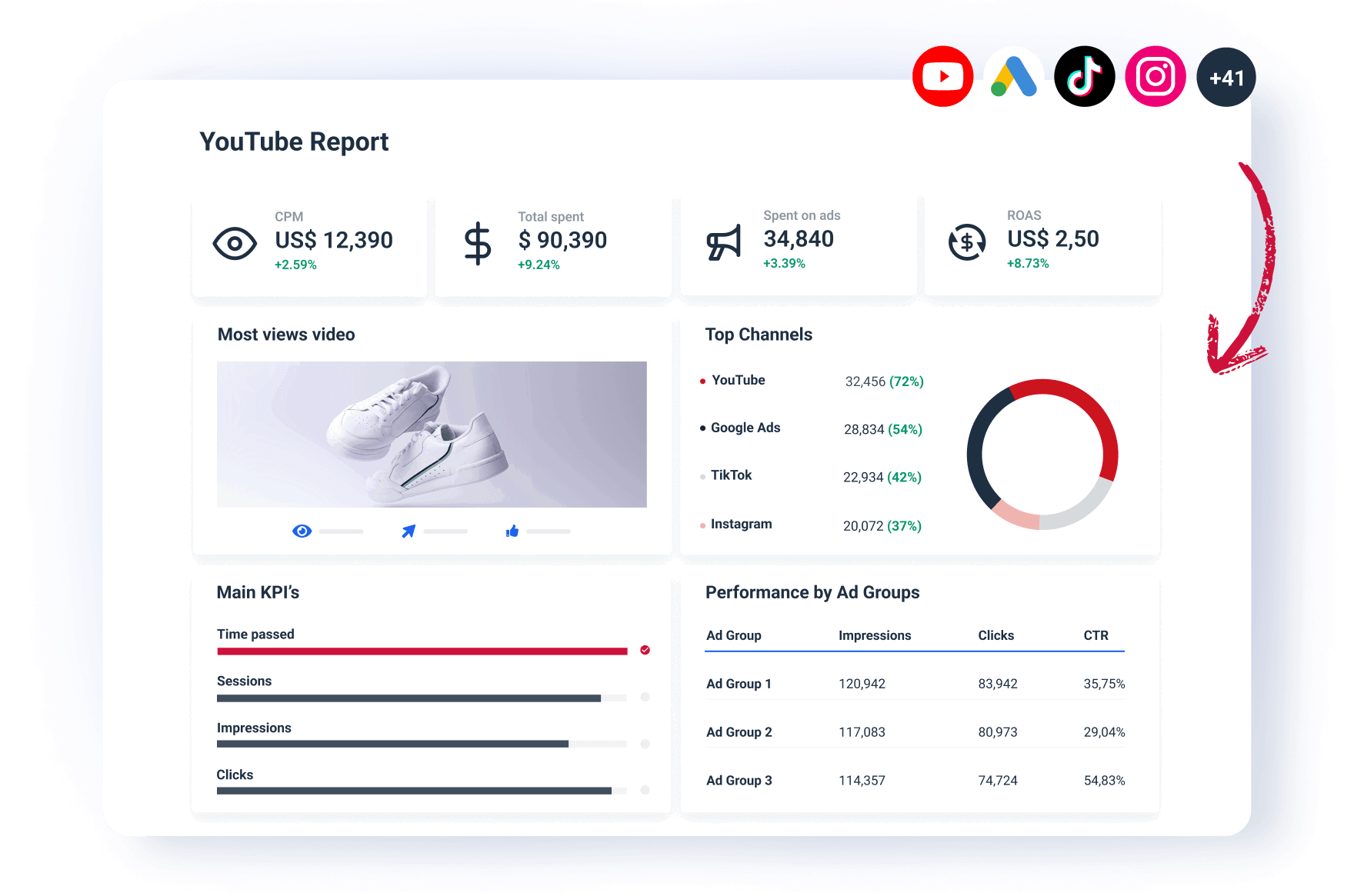Click the blue thumbs-up likes icon

pyautogui.click(x=512, y=531)
